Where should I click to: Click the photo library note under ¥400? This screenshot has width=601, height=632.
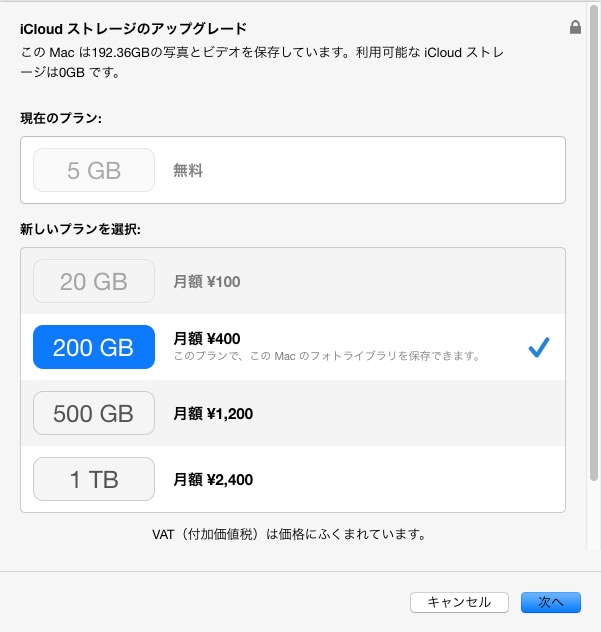tap(327, 356)
